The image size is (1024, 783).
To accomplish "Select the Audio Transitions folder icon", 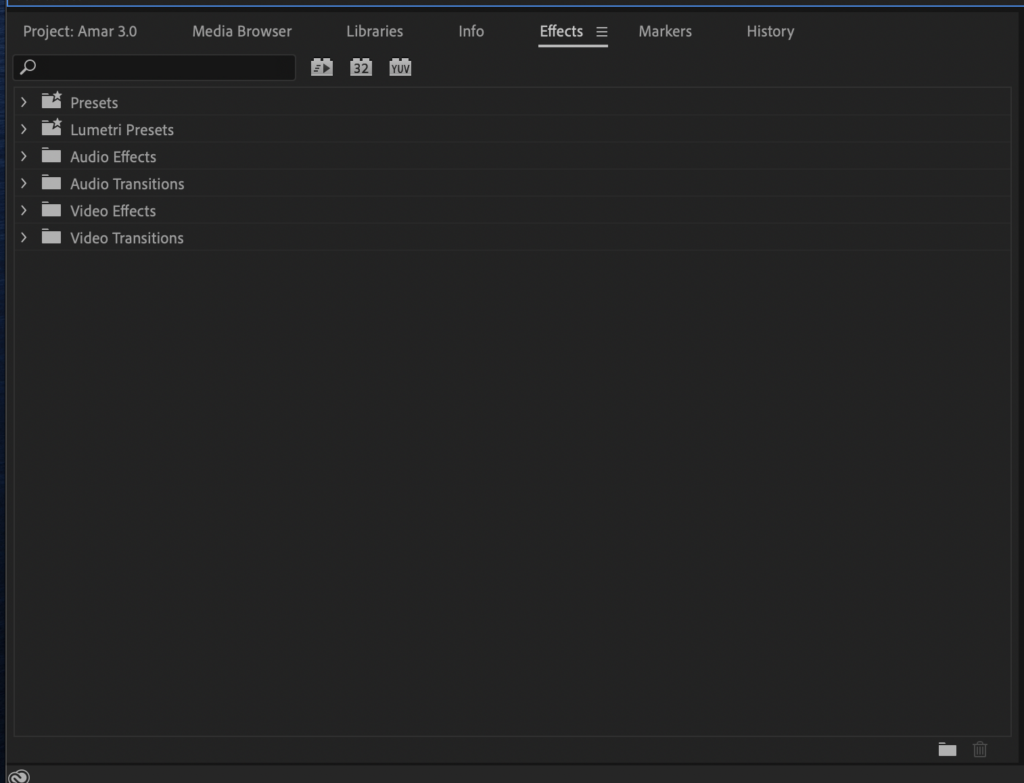I will click(x=51, y=182).
